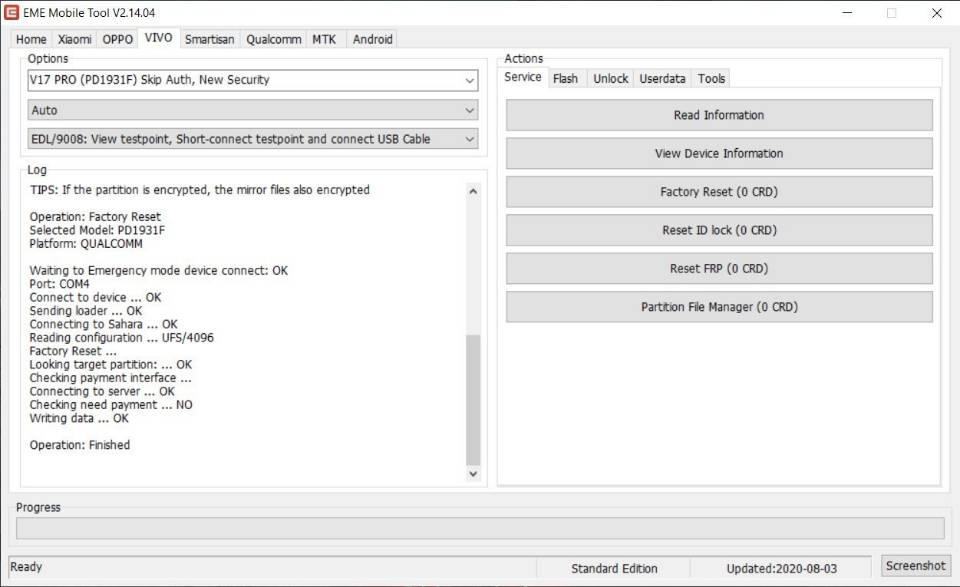The width and height of the screenshot is (960, 587).
Task: Click the EME Mobile Tool app icon
Action: pyautogui.click(x=12, y=12)
